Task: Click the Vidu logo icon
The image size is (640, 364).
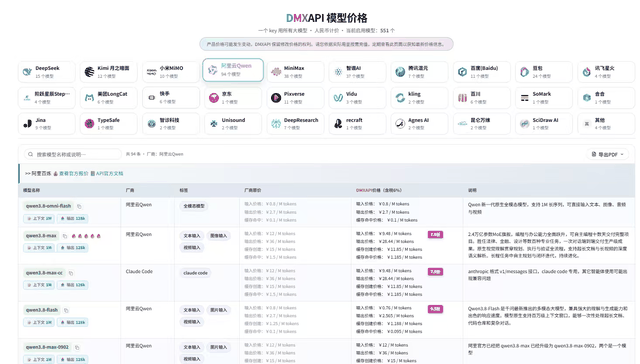Action: pyautogui.click(x=338, y=98)
